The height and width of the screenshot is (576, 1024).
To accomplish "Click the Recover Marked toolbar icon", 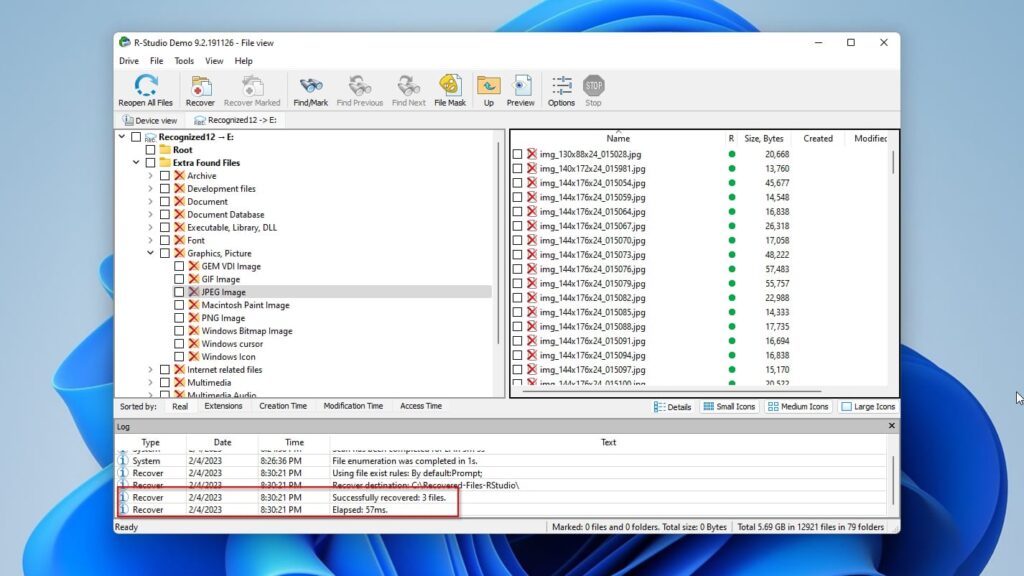I will click(252, 86).
